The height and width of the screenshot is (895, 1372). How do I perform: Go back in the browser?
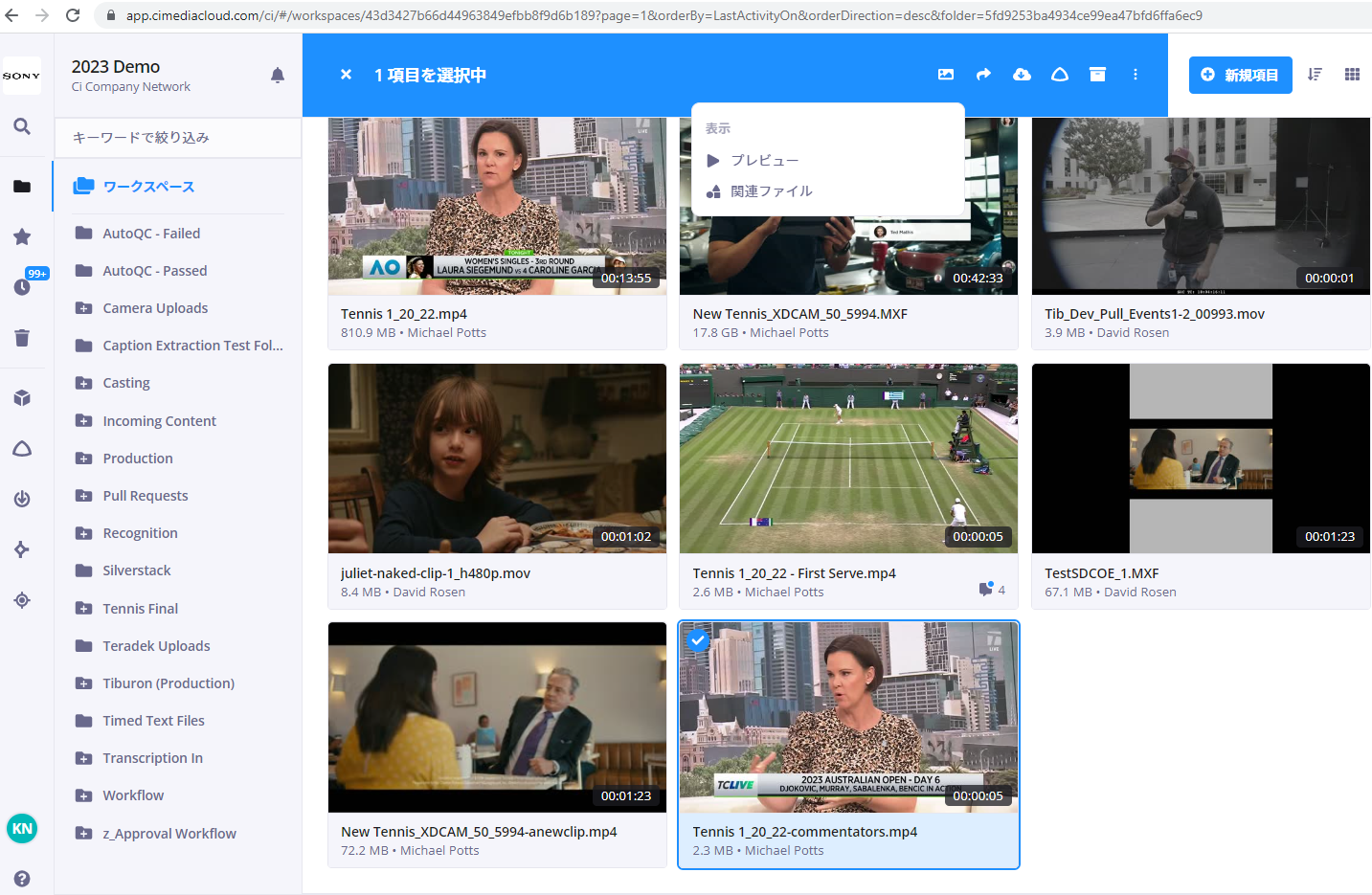pos(11,15)
